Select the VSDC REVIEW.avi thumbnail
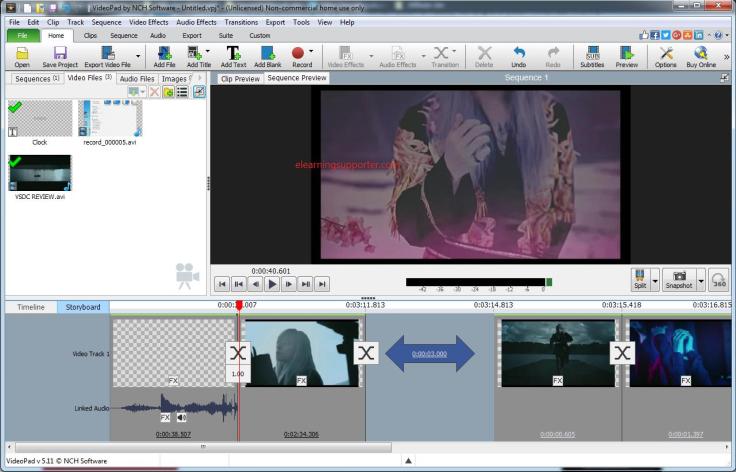Image resolution: width=736 pixels, height=472 pixels. click(40, 173)
